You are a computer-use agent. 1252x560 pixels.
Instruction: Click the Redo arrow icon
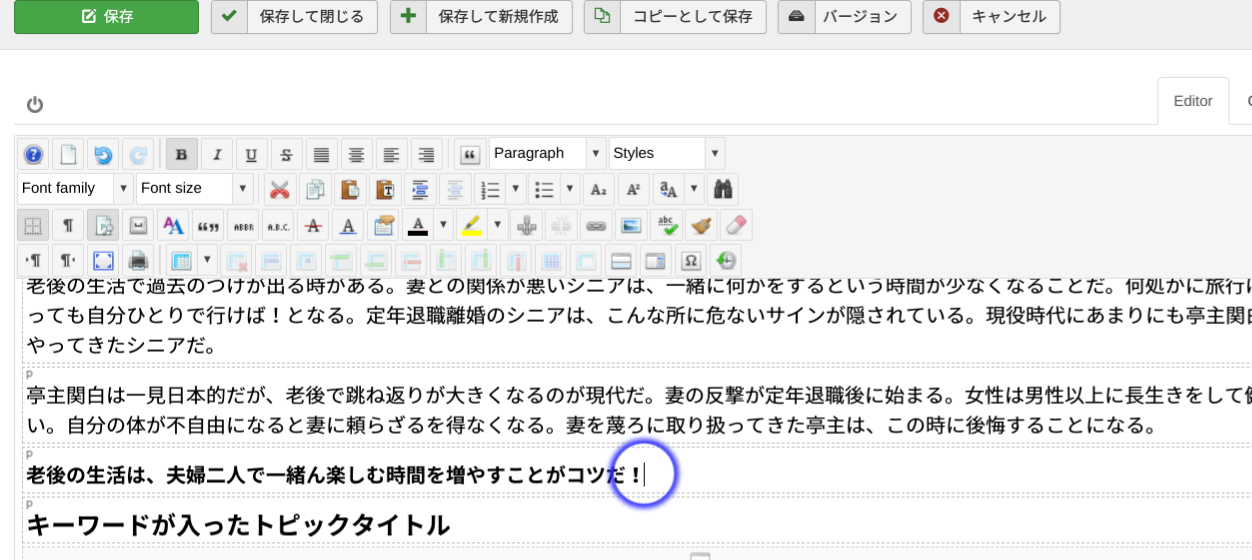(138, 154)
